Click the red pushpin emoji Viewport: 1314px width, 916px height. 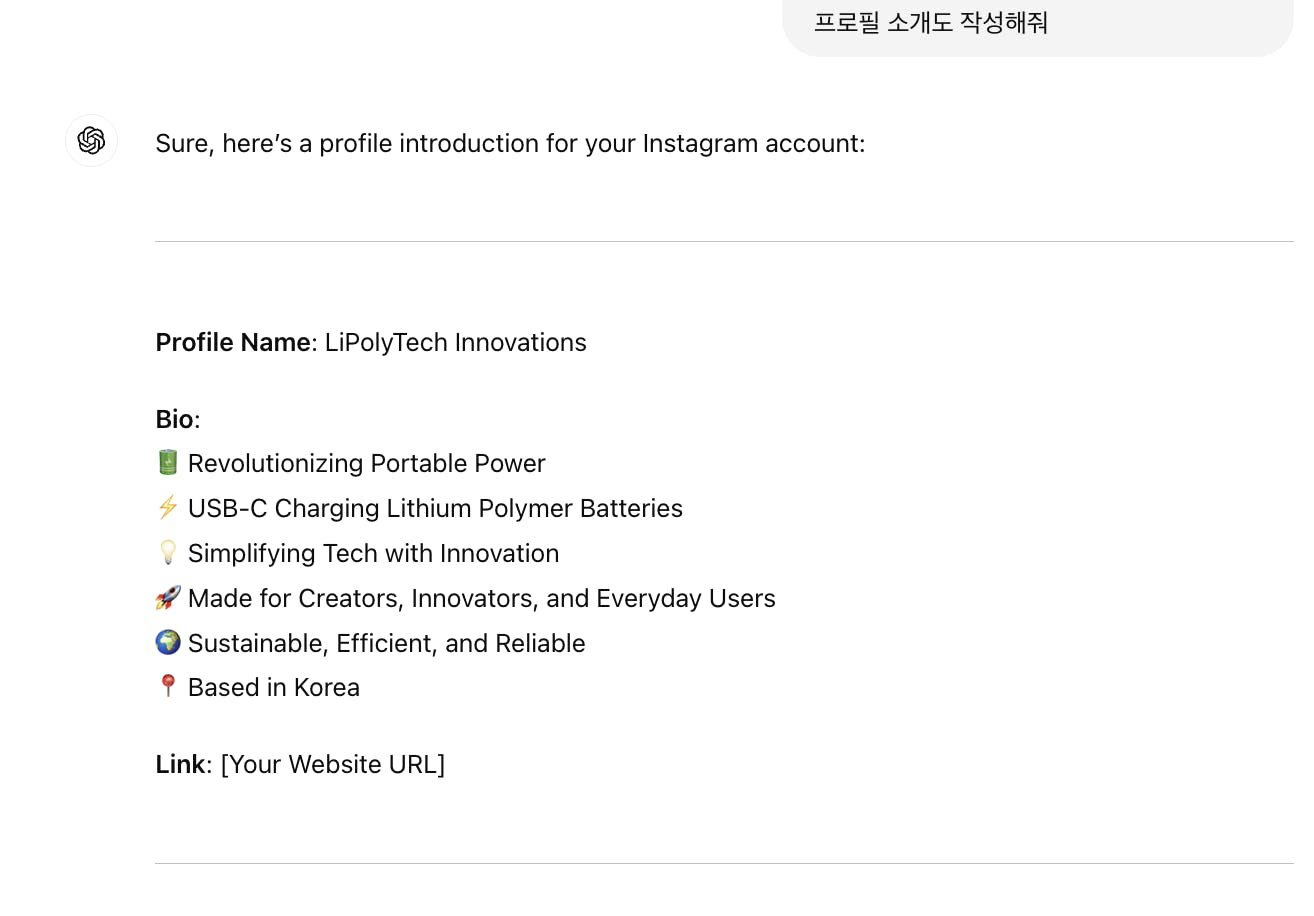coord(168,686)
